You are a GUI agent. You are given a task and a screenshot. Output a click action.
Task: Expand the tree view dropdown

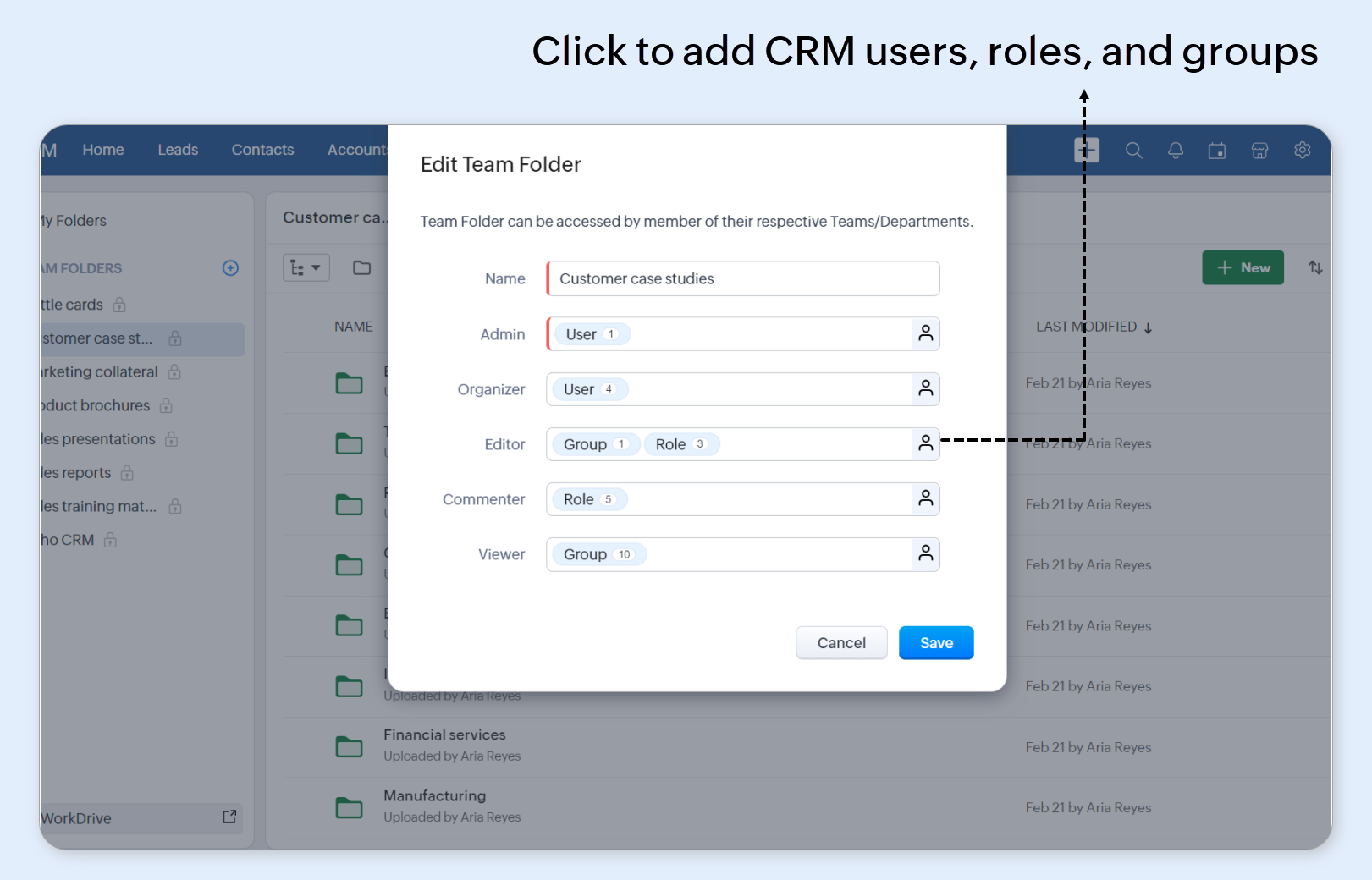306,268
